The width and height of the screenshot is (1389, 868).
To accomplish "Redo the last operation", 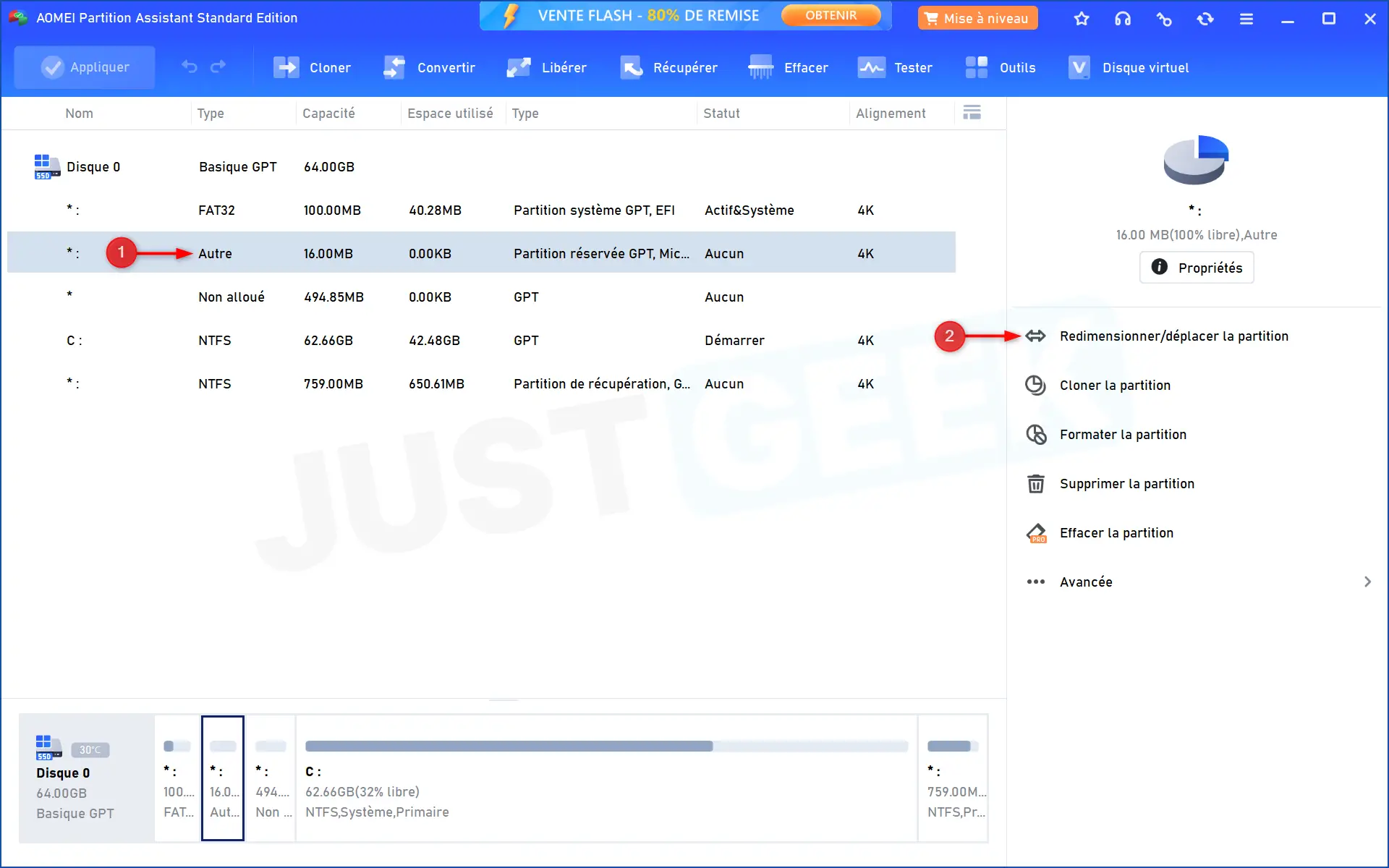I will coord(218,67).
